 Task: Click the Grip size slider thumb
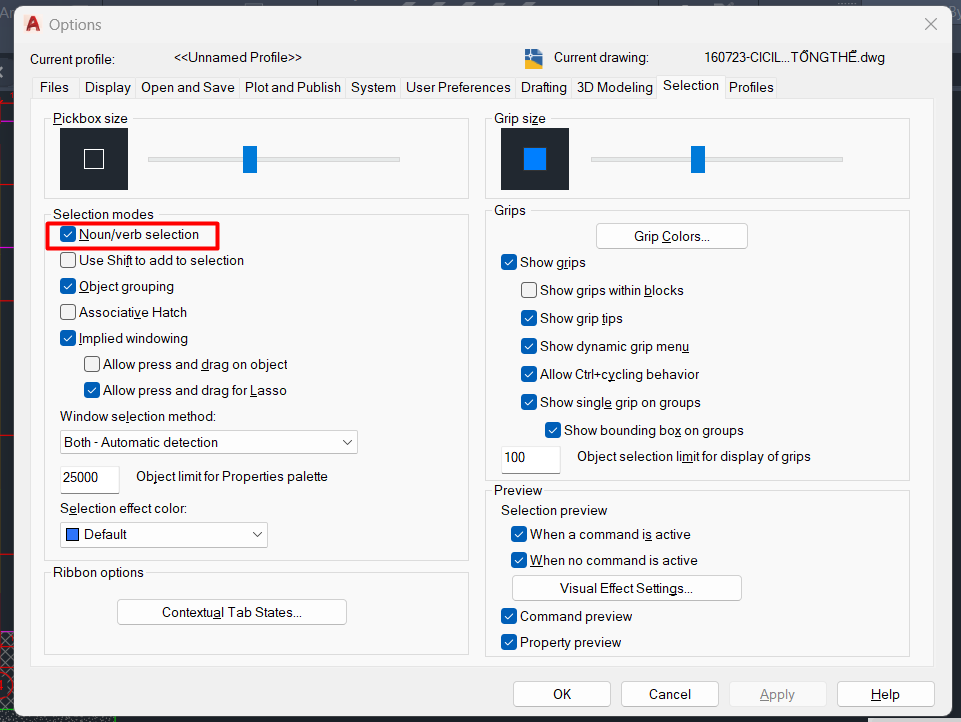tap(698, 159)
